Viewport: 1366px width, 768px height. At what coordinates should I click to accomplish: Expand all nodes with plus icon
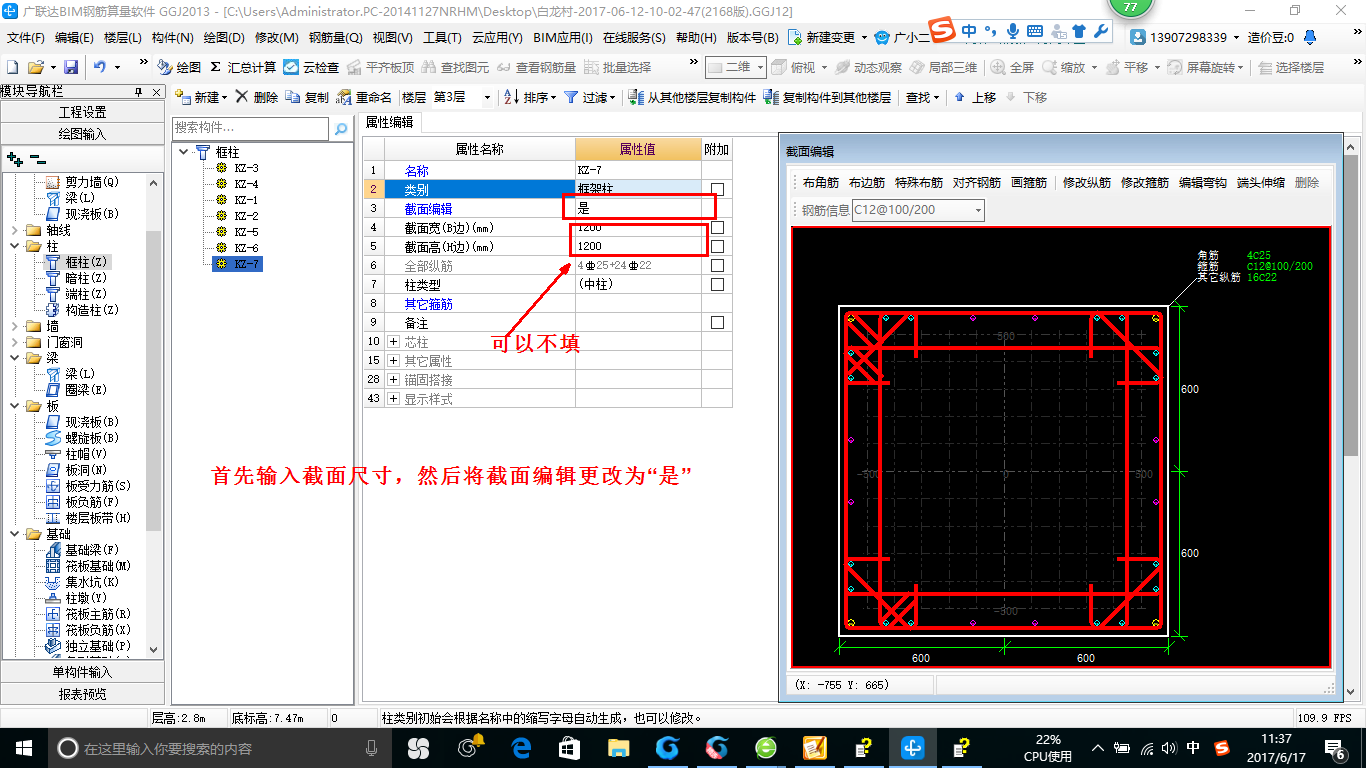click(x=14, y=159)
